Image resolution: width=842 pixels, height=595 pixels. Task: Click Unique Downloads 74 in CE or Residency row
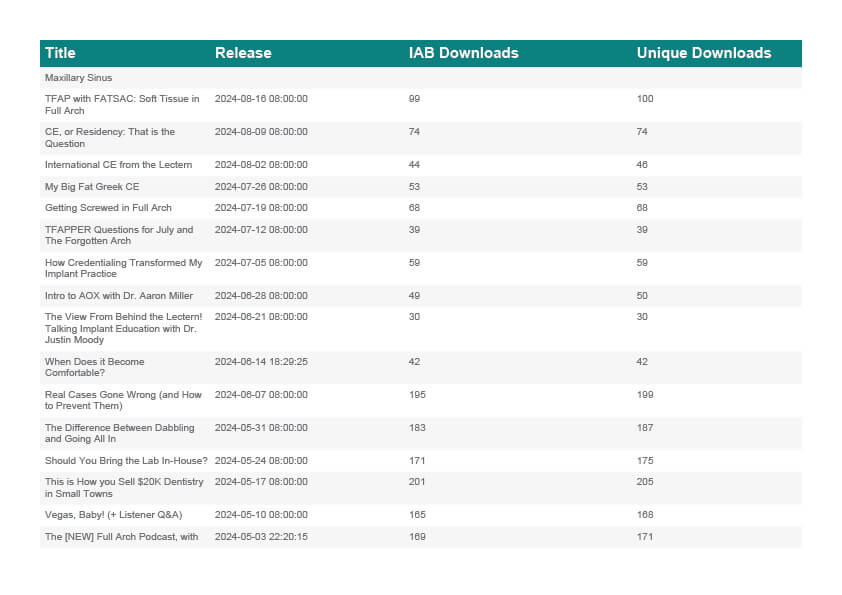pyautogui.click(x=642, y=132)
